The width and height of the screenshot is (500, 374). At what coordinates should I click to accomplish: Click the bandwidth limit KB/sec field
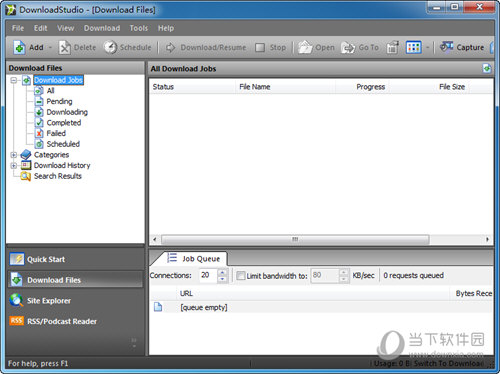[325, 275]
